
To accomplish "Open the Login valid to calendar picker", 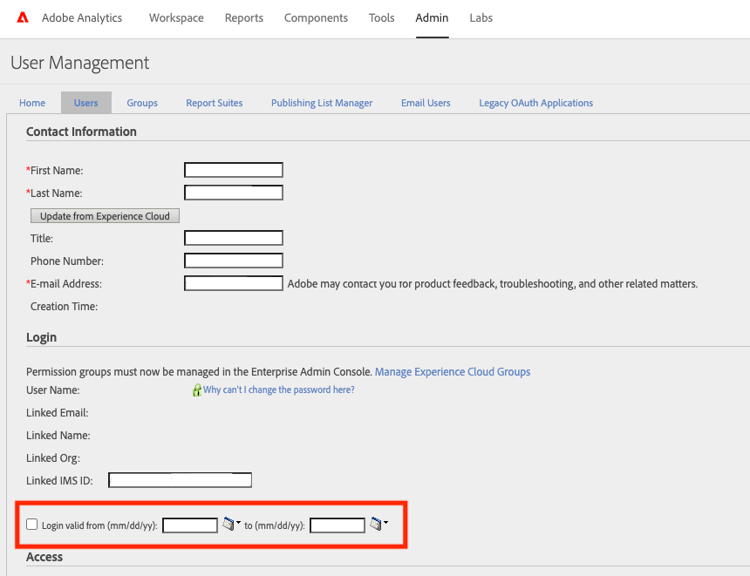I will click(376, 524).
